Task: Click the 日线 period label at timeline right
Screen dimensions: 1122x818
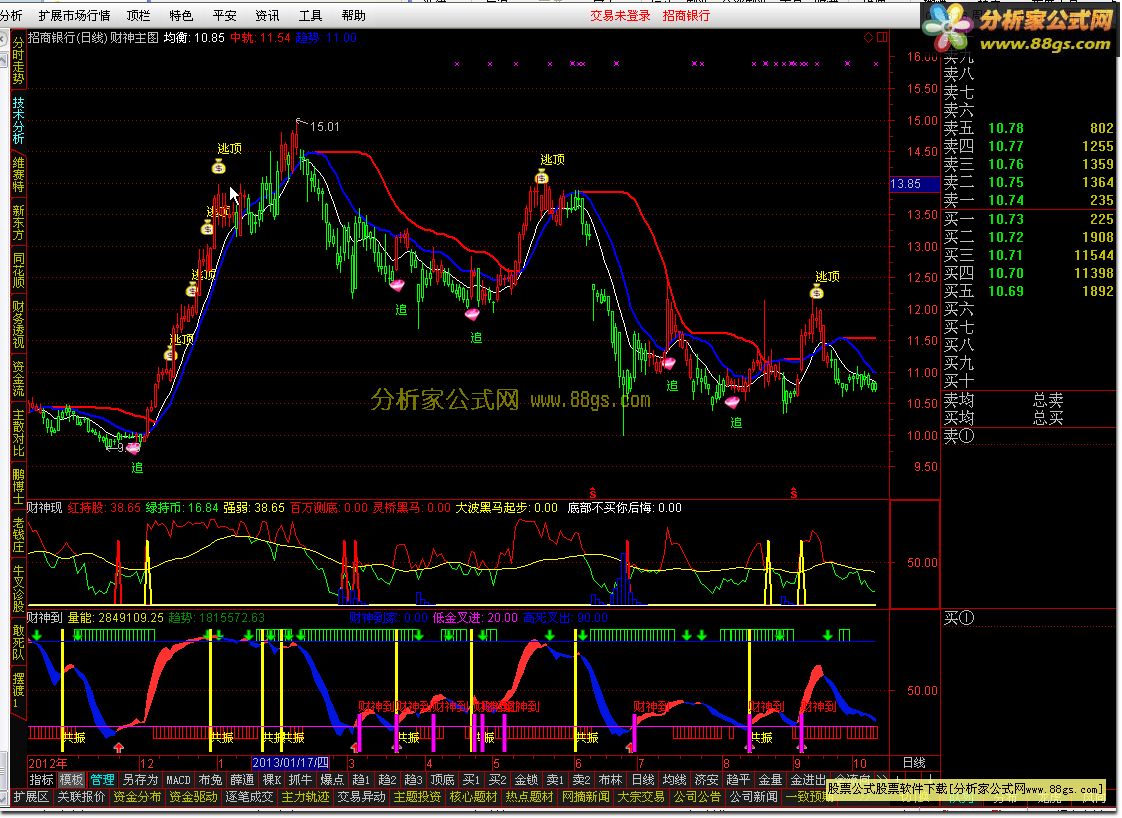Action: click(x=914, y=763)
